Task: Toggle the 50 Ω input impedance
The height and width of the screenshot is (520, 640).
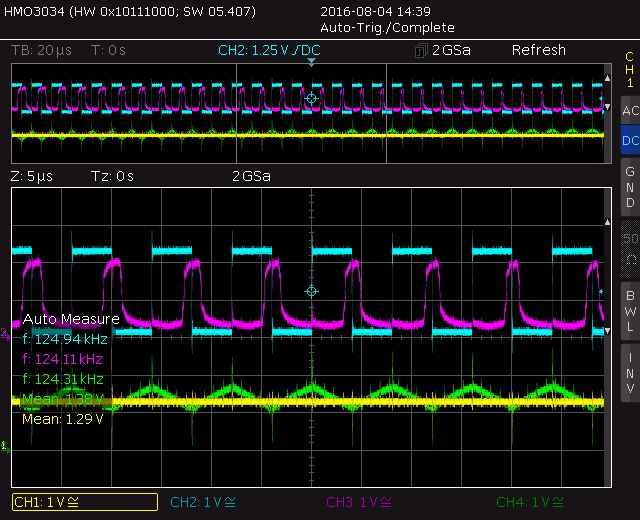Action: pyautogui.click(x=629, y=247)
